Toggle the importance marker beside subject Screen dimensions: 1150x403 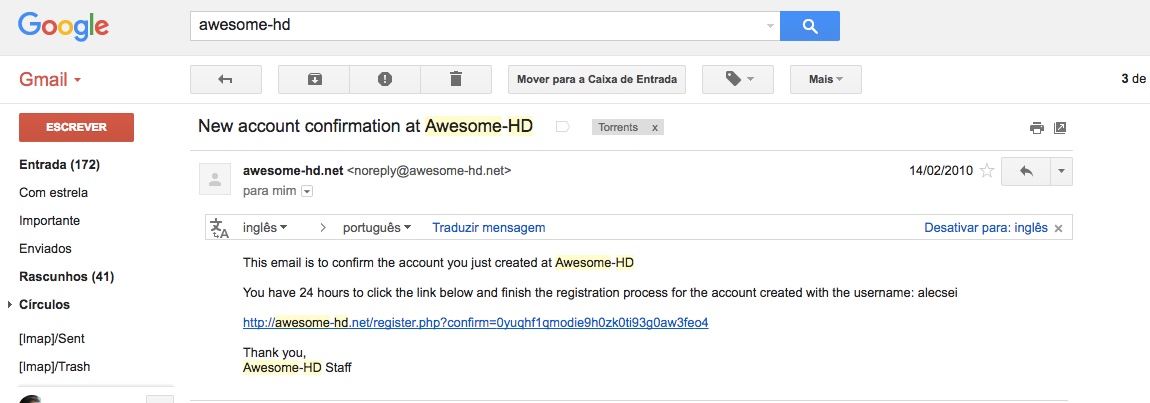click(563, 127)
